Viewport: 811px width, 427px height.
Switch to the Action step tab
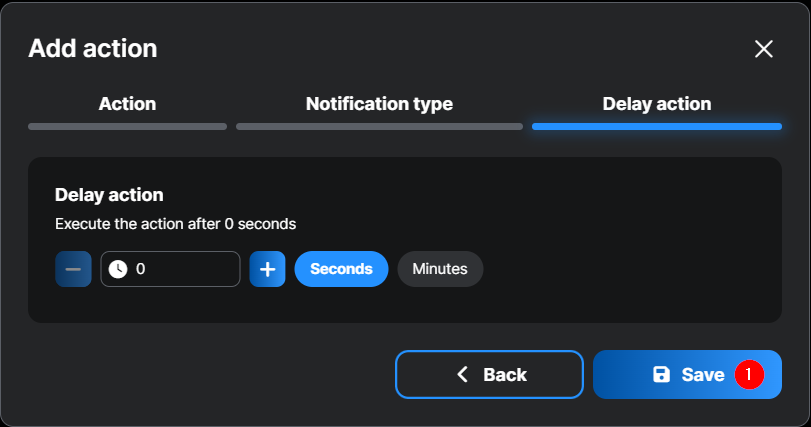click(127, 104)
